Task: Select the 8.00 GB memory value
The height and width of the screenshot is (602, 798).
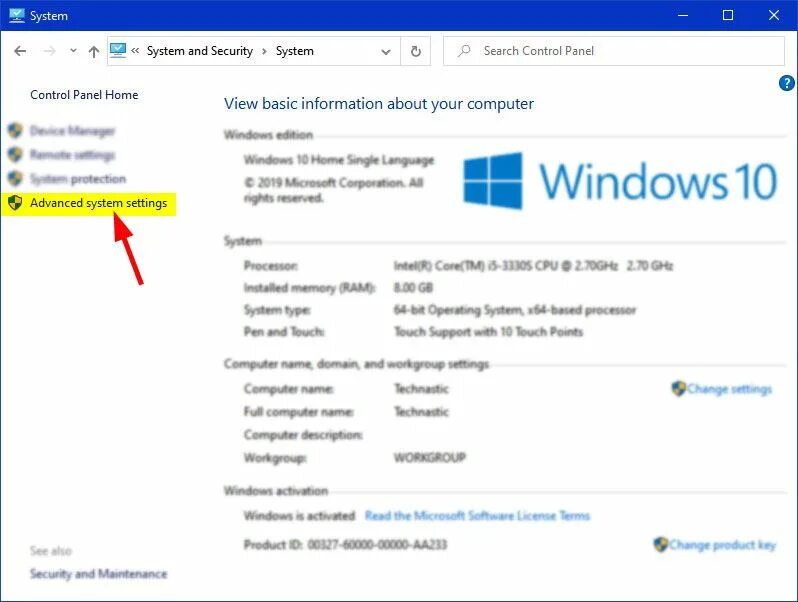Action: tap(413, 288)
